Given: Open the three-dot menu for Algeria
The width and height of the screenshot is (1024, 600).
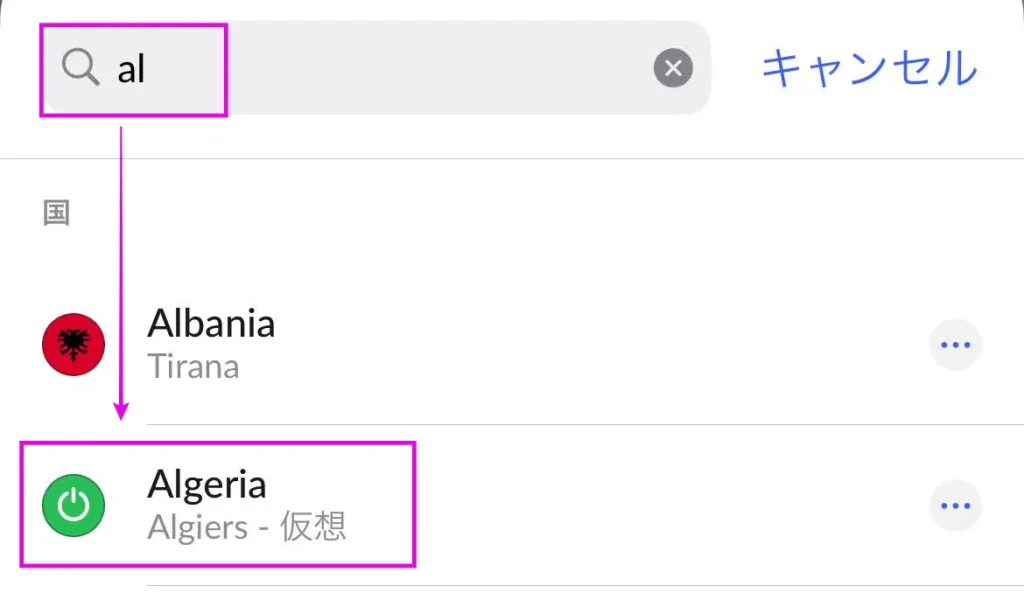Looking at the screenshot, I should pyautogui.click(x=955, y=505).
